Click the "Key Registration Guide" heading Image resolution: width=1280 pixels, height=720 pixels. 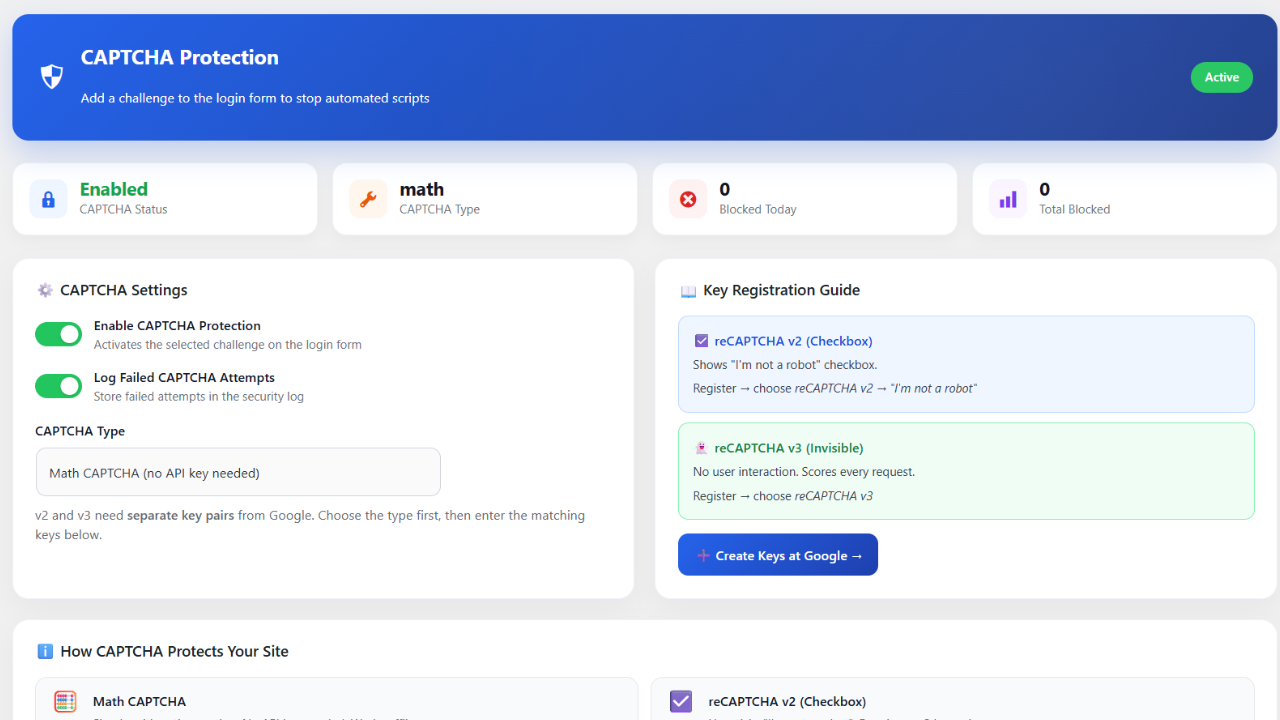pyautogui.click(x=782, y=290)
